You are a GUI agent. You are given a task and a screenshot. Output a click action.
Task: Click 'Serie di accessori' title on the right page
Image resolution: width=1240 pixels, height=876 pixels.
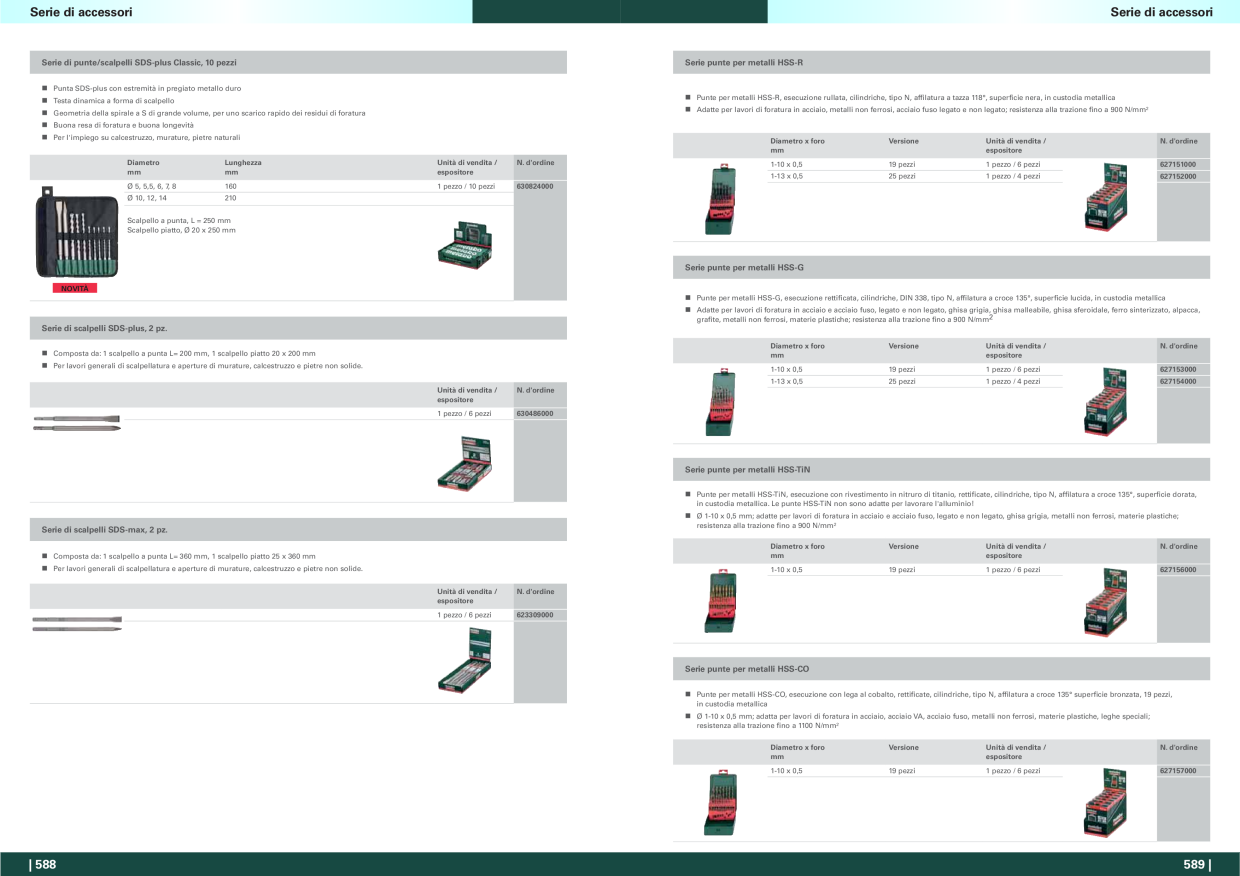point(1161,12)
